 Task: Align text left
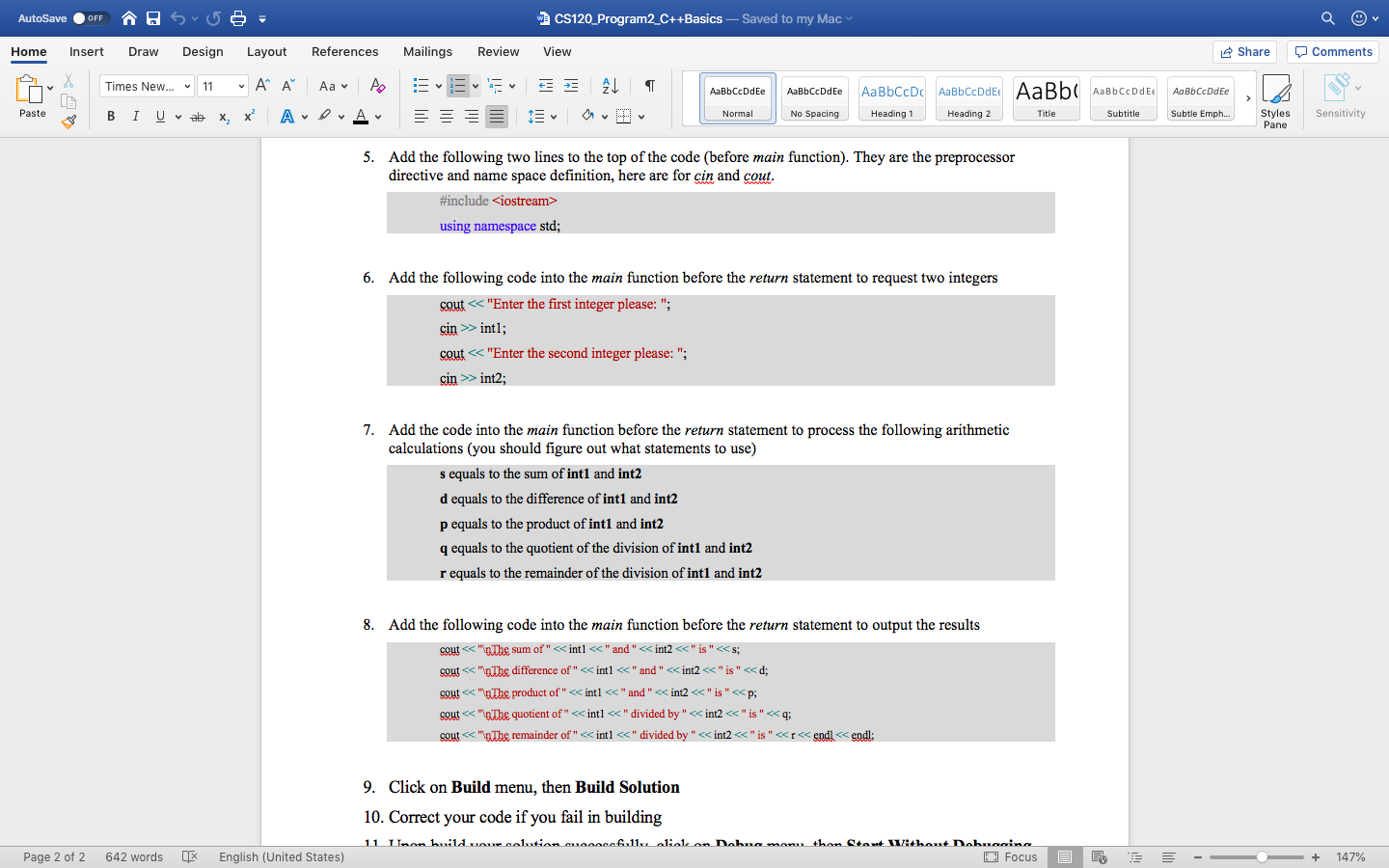point(422,117)
